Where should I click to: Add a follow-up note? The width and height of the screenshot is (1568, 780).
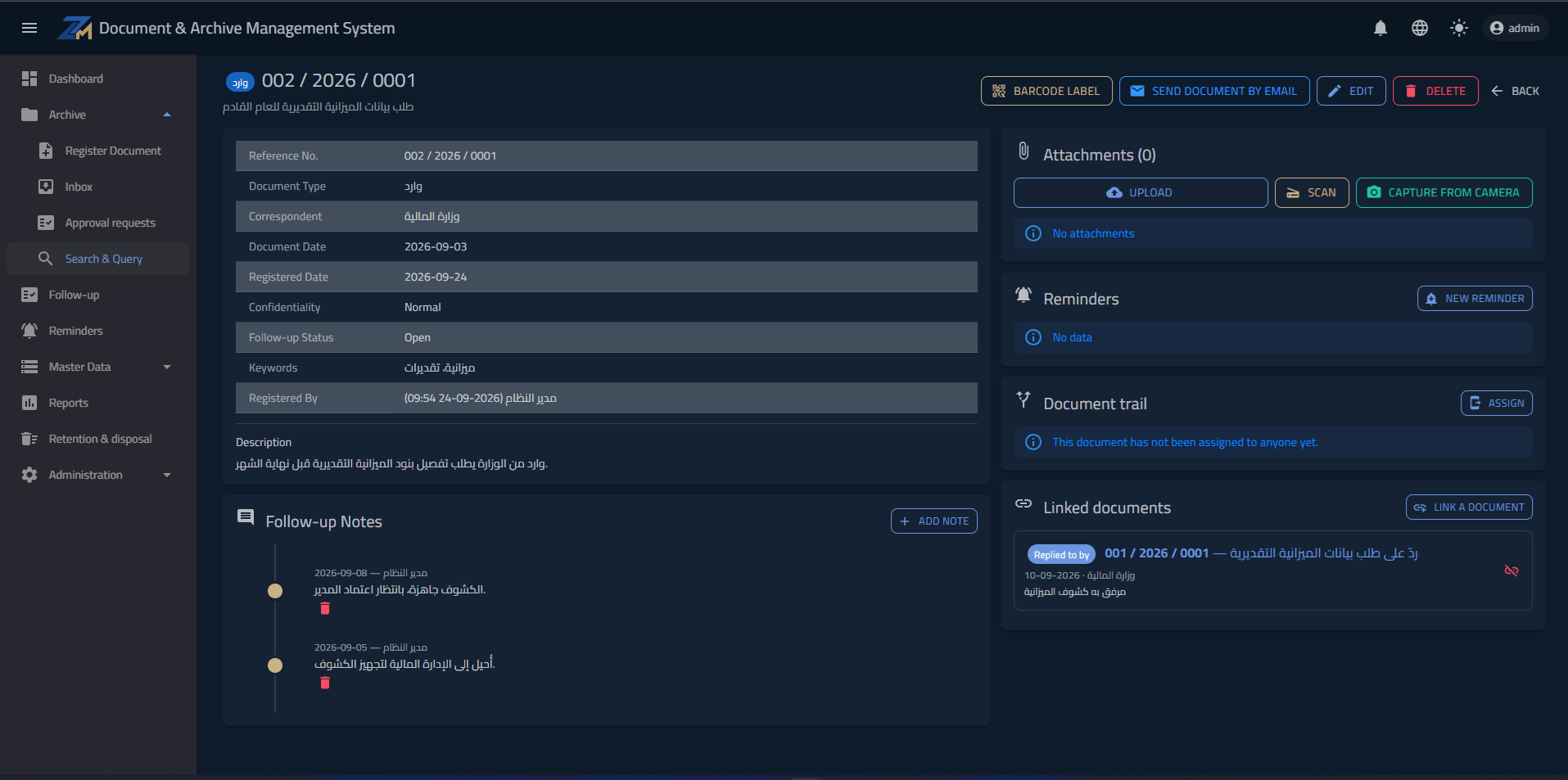(x=934, y=521)
